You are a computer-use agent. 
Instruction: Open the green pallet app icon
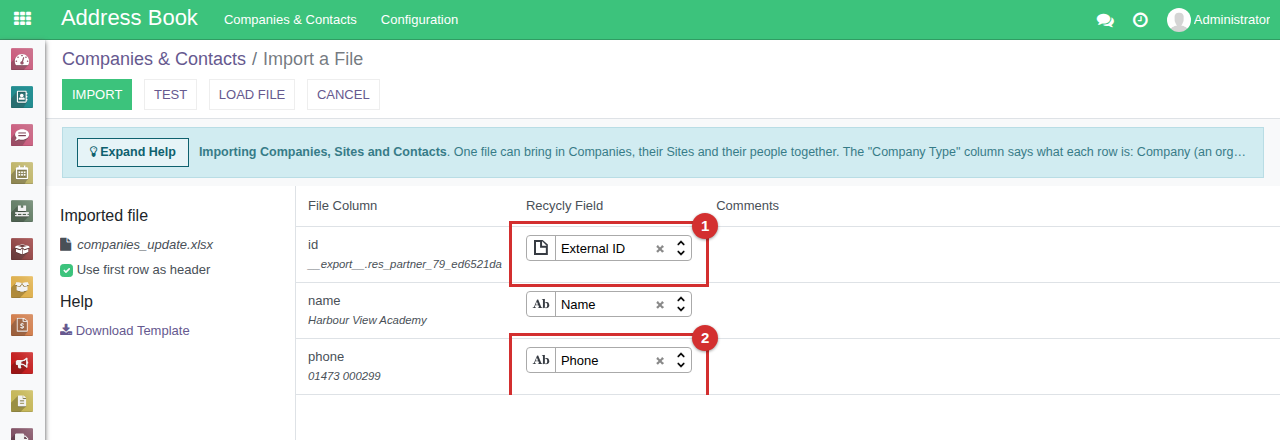pyautogui.click(x=22, y=211)
